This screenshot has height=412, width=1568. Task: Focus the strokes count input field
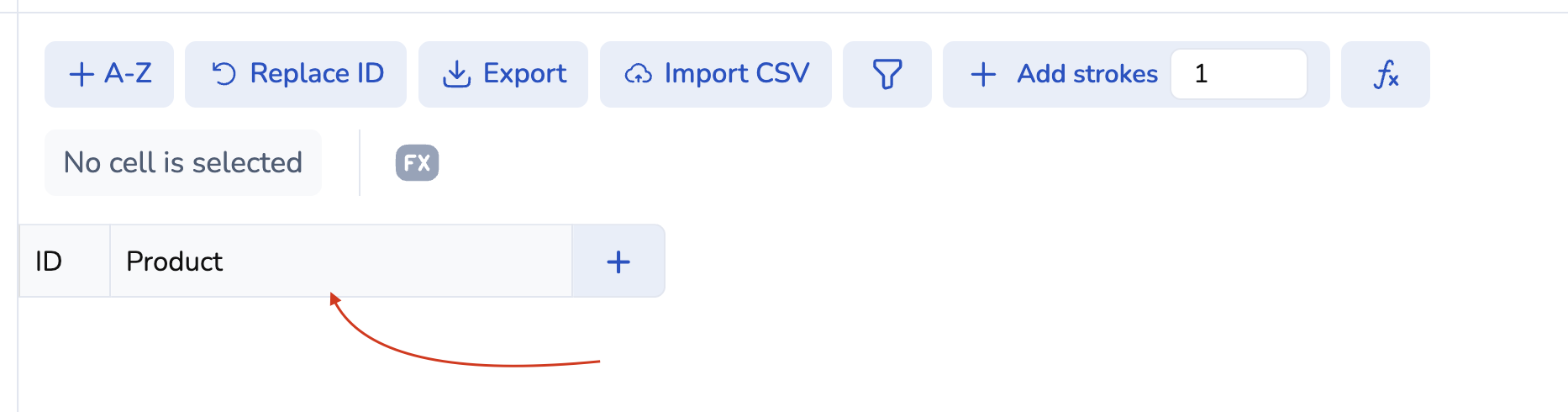click(1239, 74)
